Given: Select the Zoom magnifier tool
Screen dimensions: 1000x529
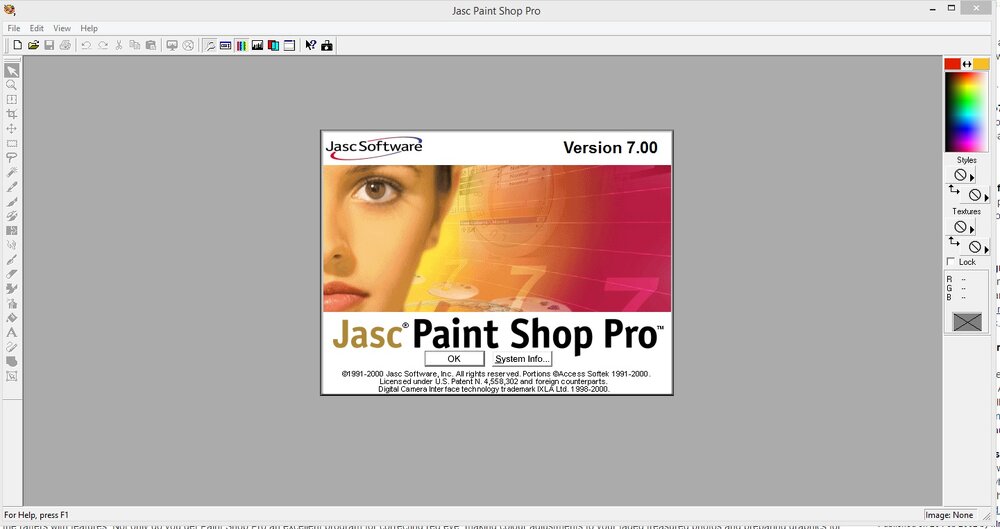Looking at the screenshot, I should tap(11, 85).
